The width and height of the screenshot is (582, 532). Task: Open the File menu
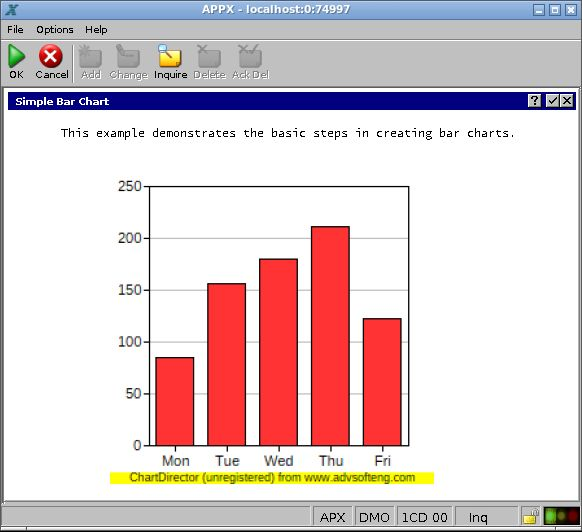[x=15, y=30]
